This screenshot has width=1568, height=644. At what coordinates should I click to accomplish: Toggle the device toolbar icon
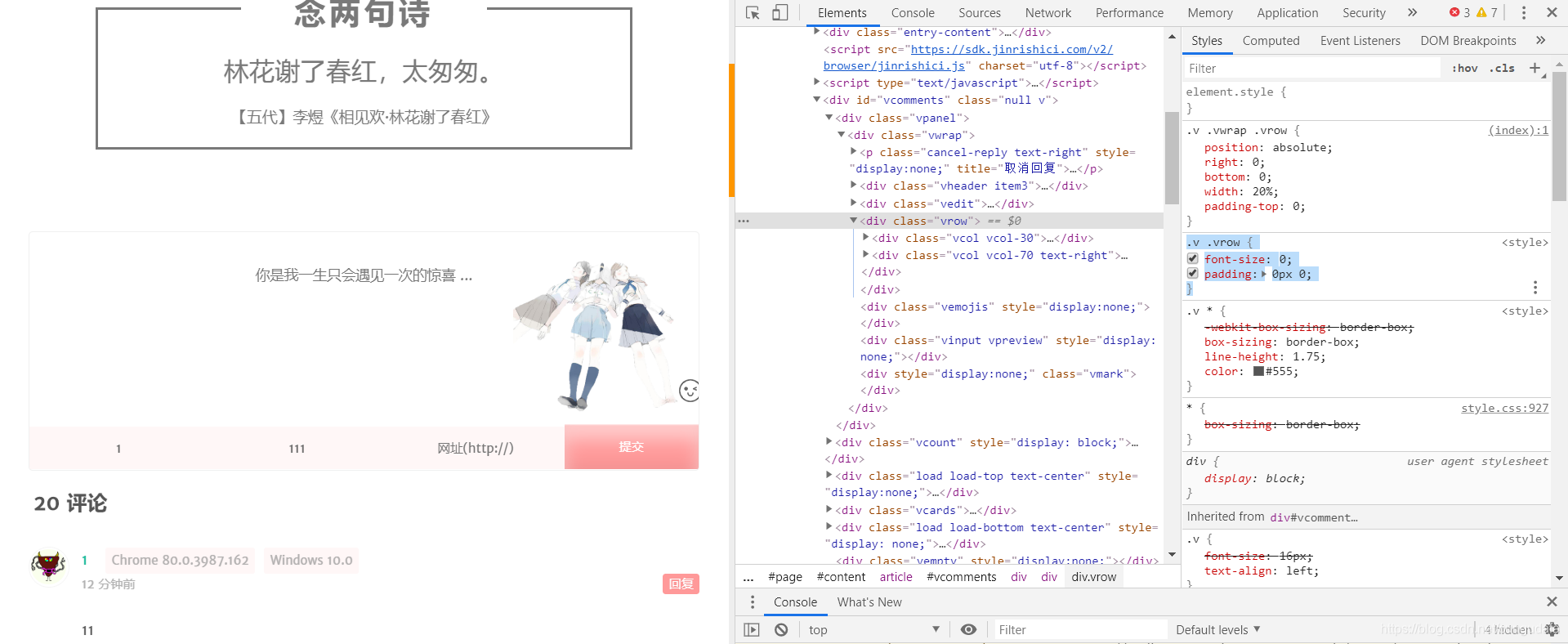pyautogui.click(x=780, y=12)
